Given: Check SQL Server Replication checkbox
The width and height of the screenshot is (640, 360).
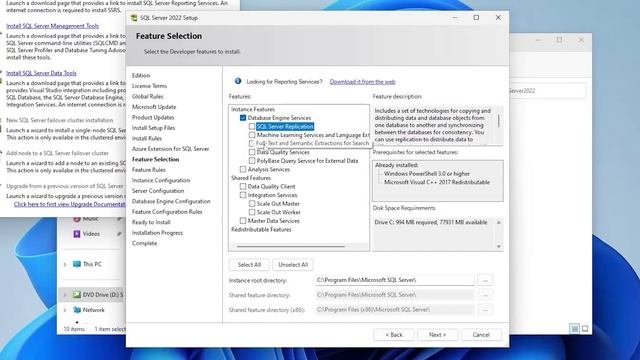Looking at the screenshot, I should (252, 127).
